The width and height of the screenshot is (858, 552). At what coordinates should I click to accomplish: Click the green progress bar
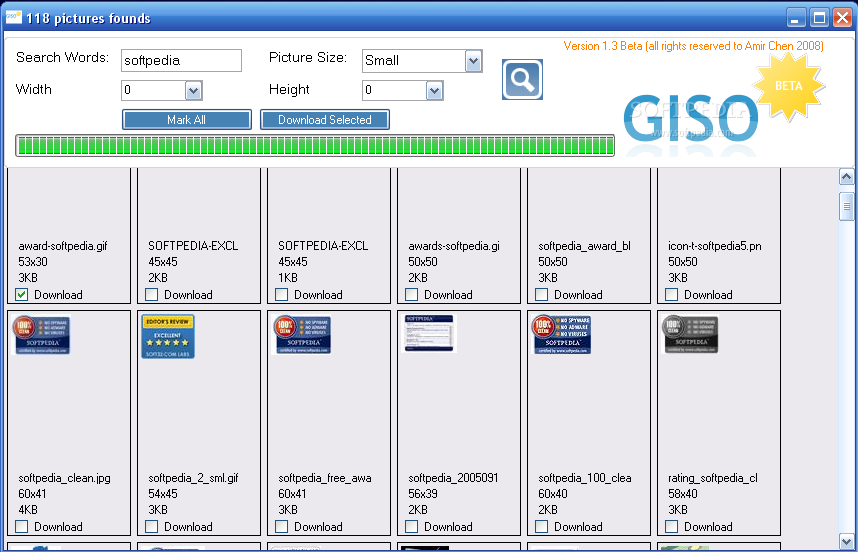pyautogui.click(x=315, y=146)
